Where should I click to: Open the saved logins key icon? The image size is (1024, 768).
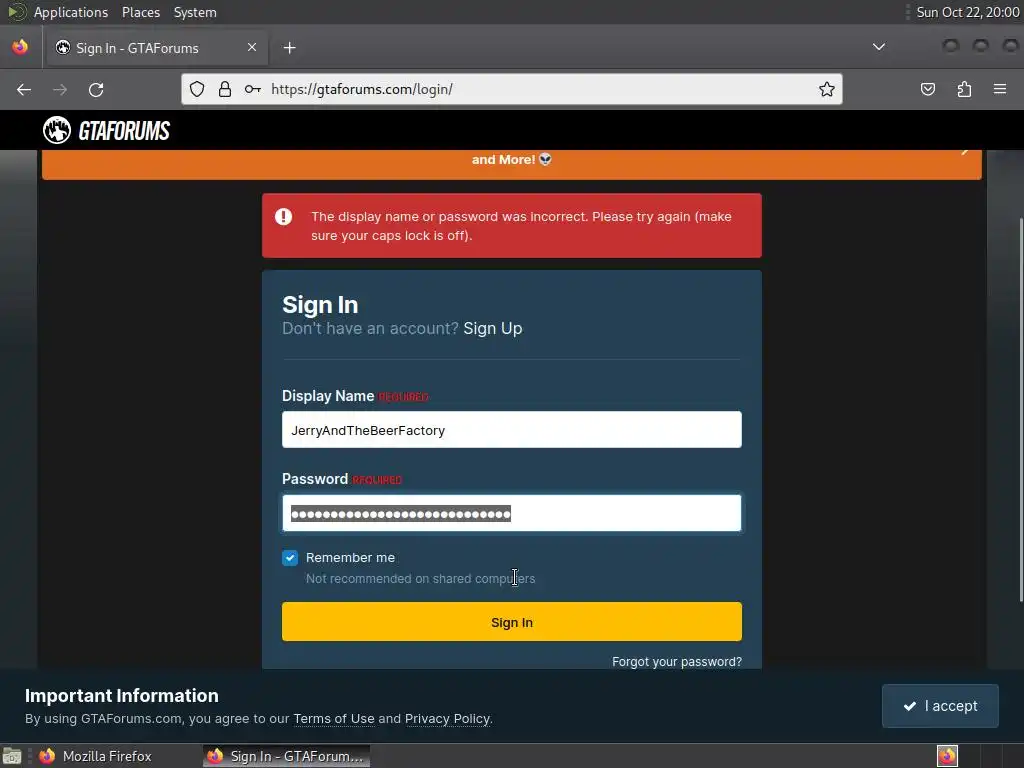tap(253, 89)
